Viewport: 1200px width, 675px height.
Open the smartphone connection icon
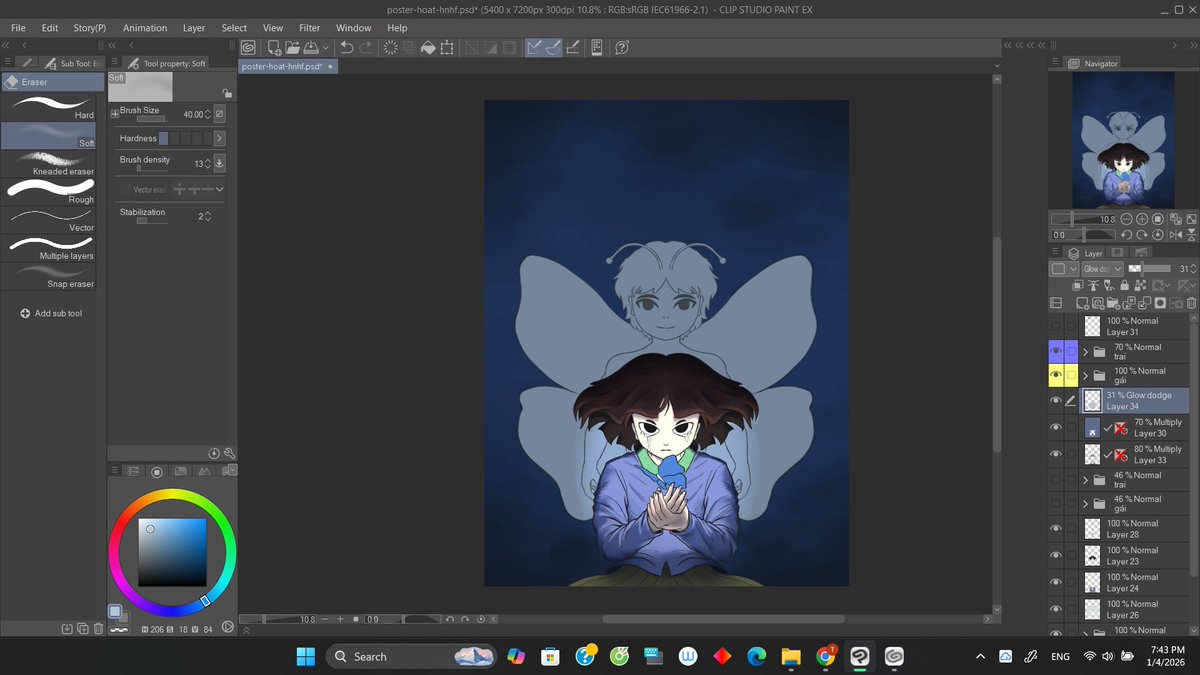point(597,47)
